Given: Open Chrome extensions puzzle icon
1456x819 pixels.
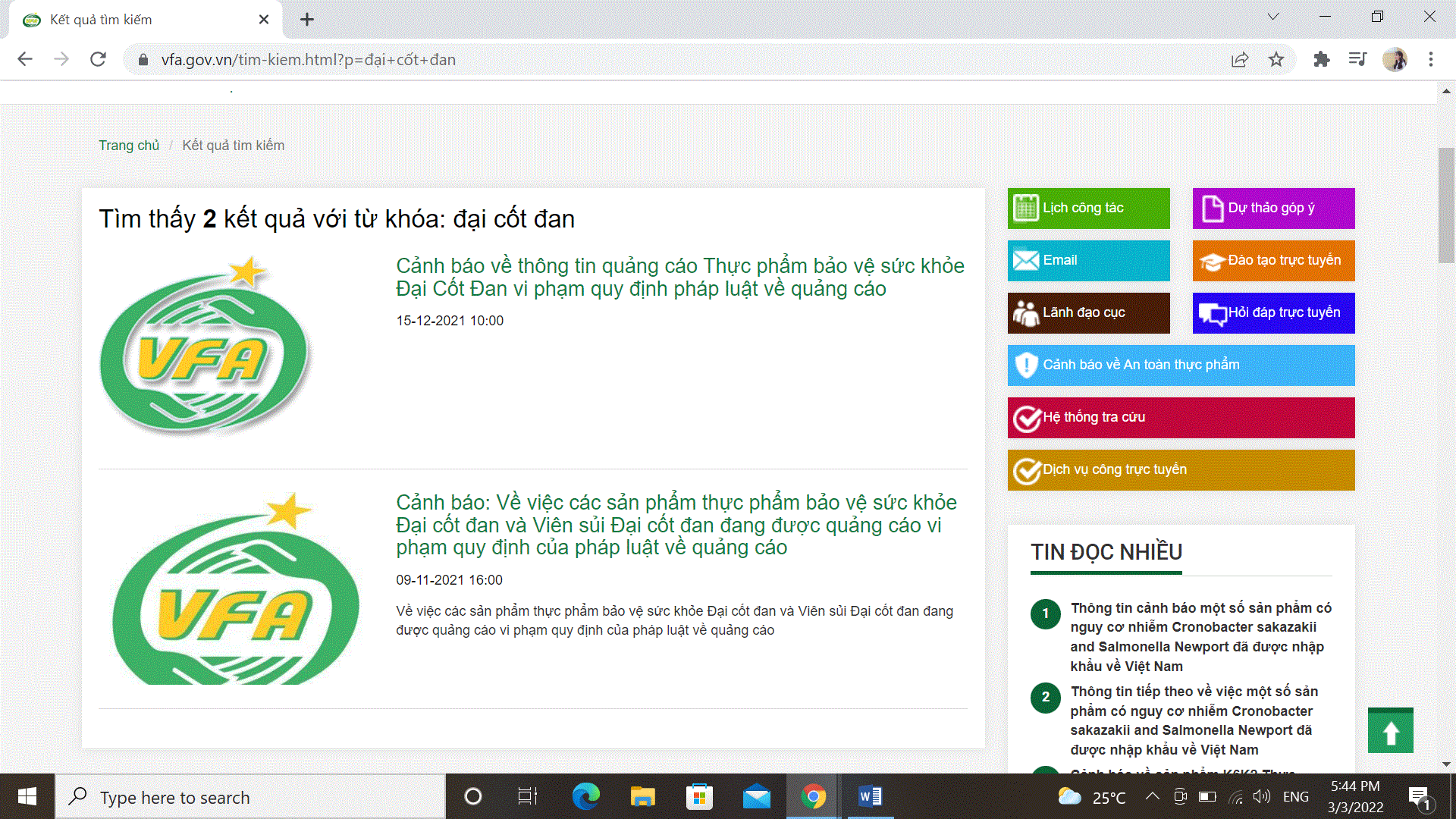Looking at the screenshot, I should click(1321, 59).
